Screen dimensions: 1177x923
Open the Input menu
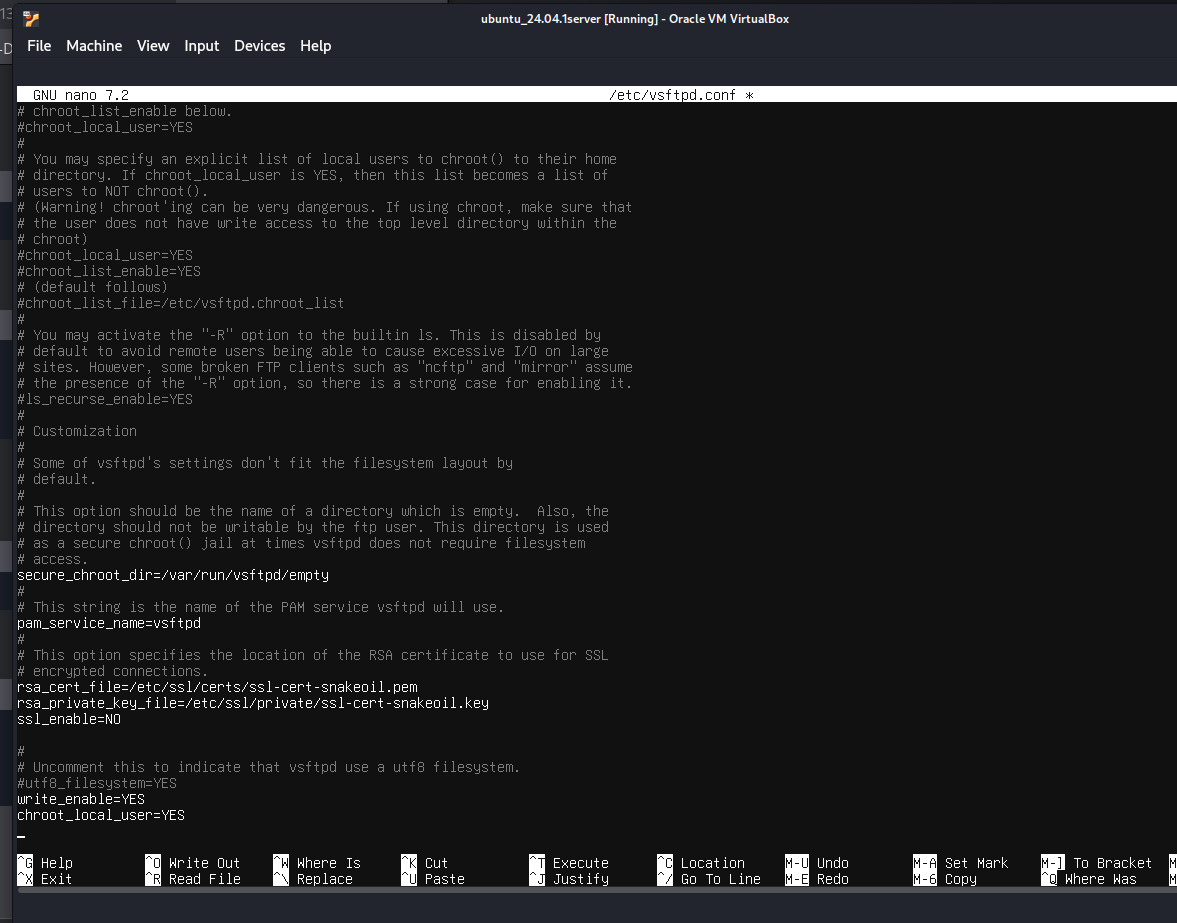coord(202,46)
